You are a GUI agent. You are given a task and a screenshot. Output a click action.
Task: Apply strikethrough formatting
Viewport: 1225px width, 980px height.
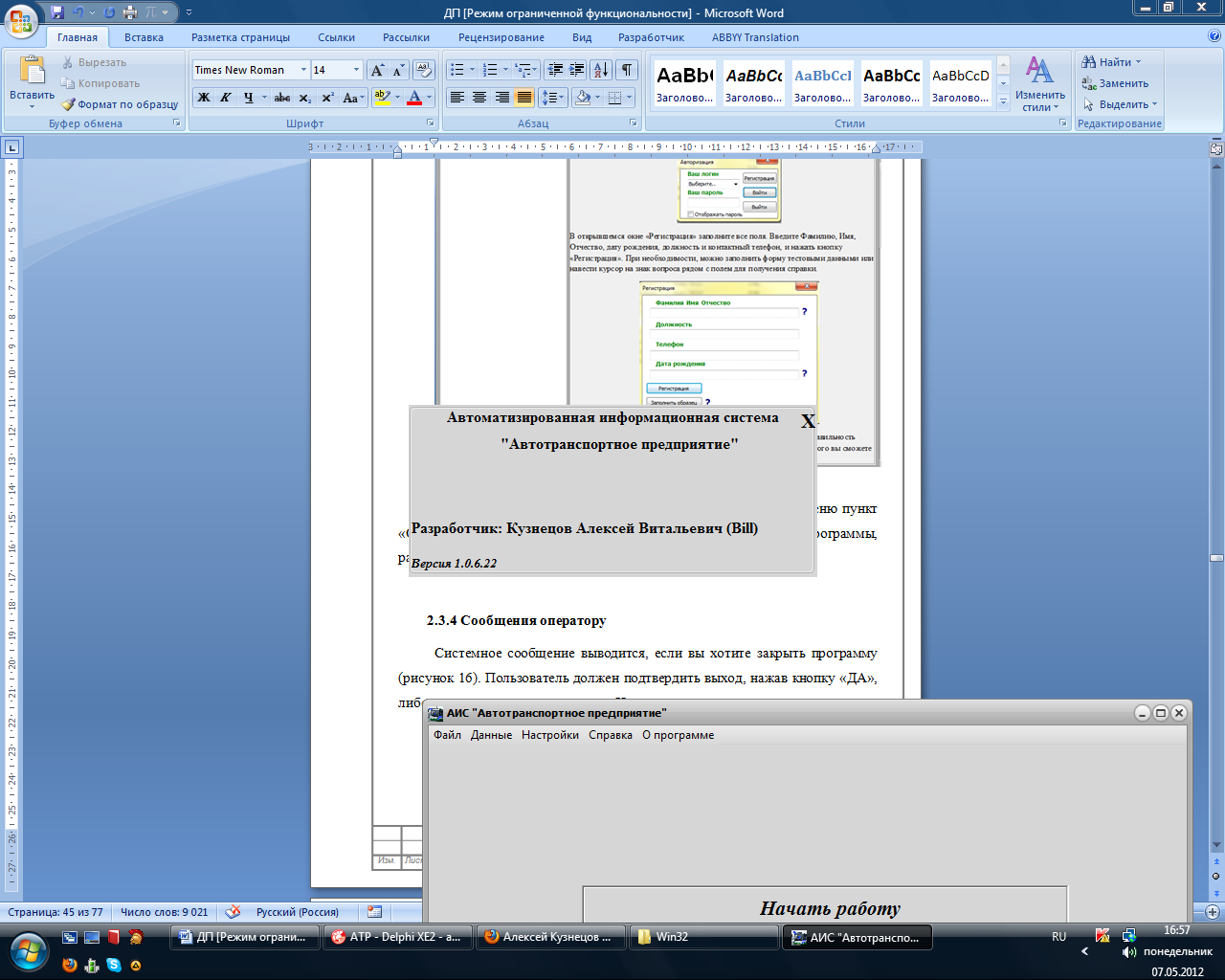click(281, 98)
